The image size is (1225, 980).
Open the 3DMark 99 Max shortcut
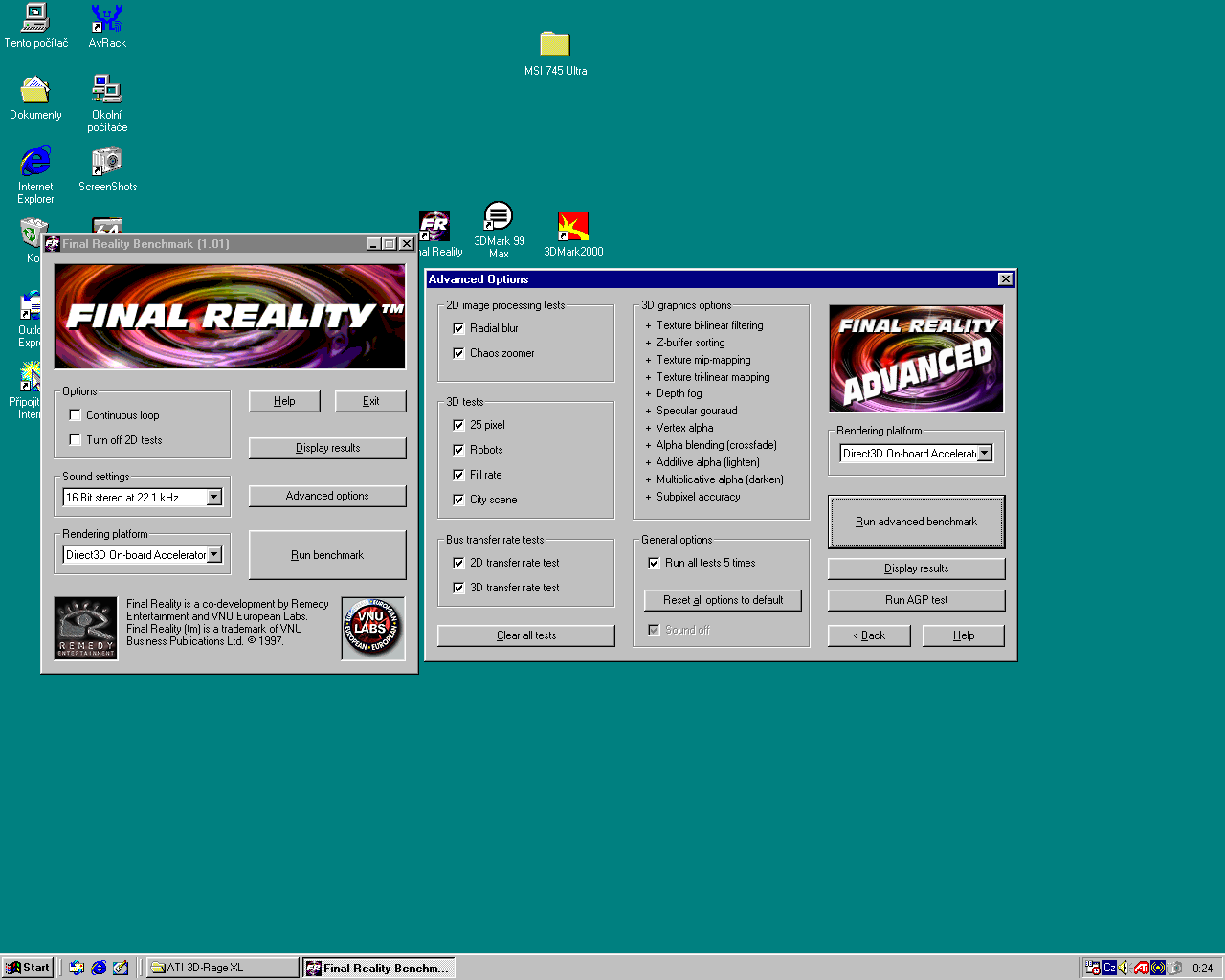click(499, 218)
